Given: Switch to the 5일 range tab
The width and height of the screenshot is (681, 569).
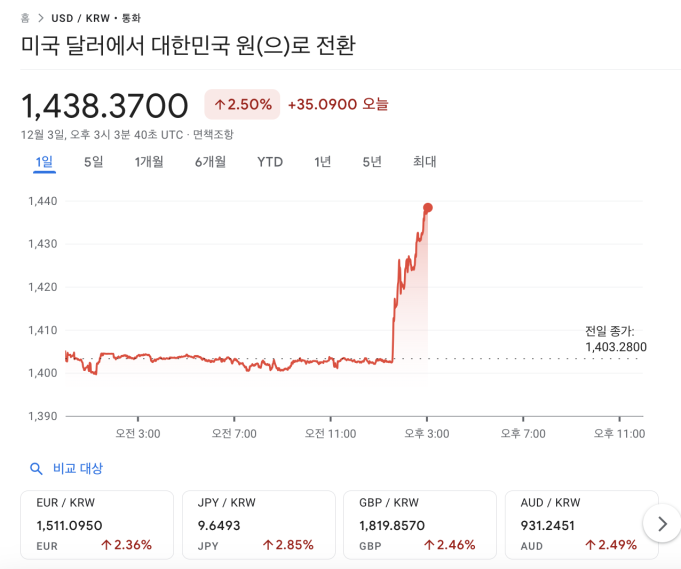Looking at the screenshot, I should [93, 162].
